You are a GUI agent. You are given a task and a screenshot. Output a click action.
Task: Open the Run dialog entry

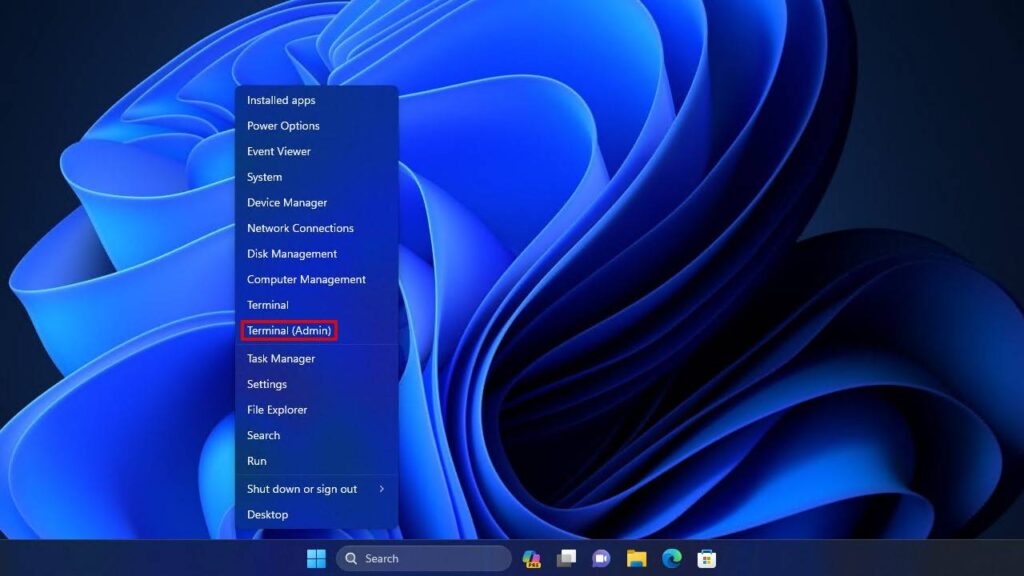(256, 460)
